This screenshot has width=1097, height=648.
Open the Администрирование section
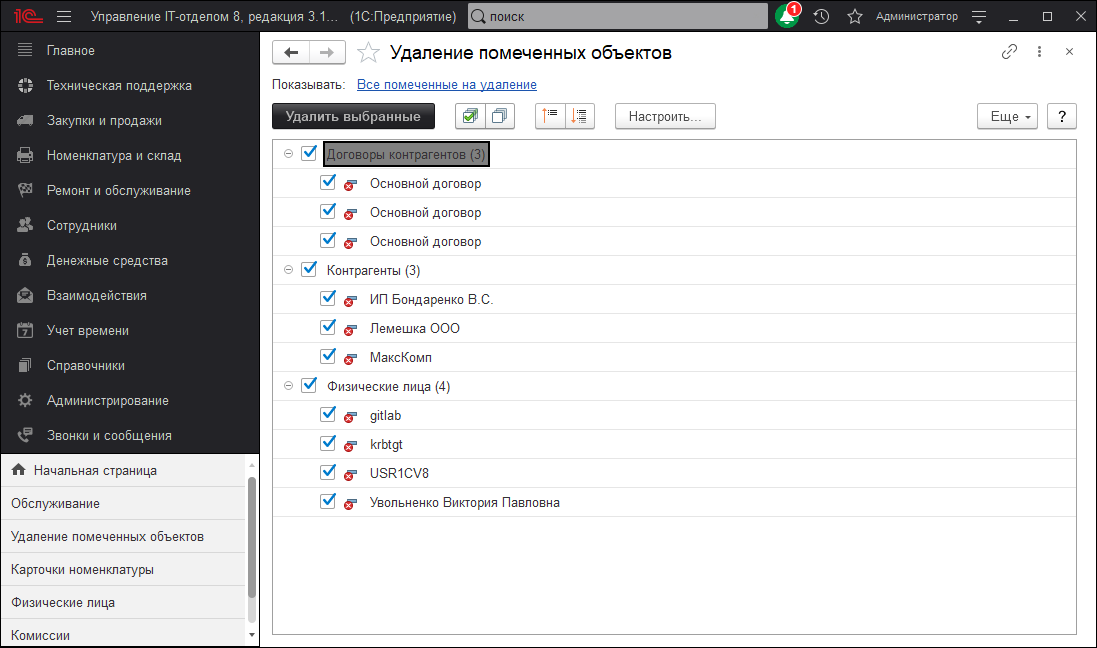pyautogui.click(x=107, y=400)
